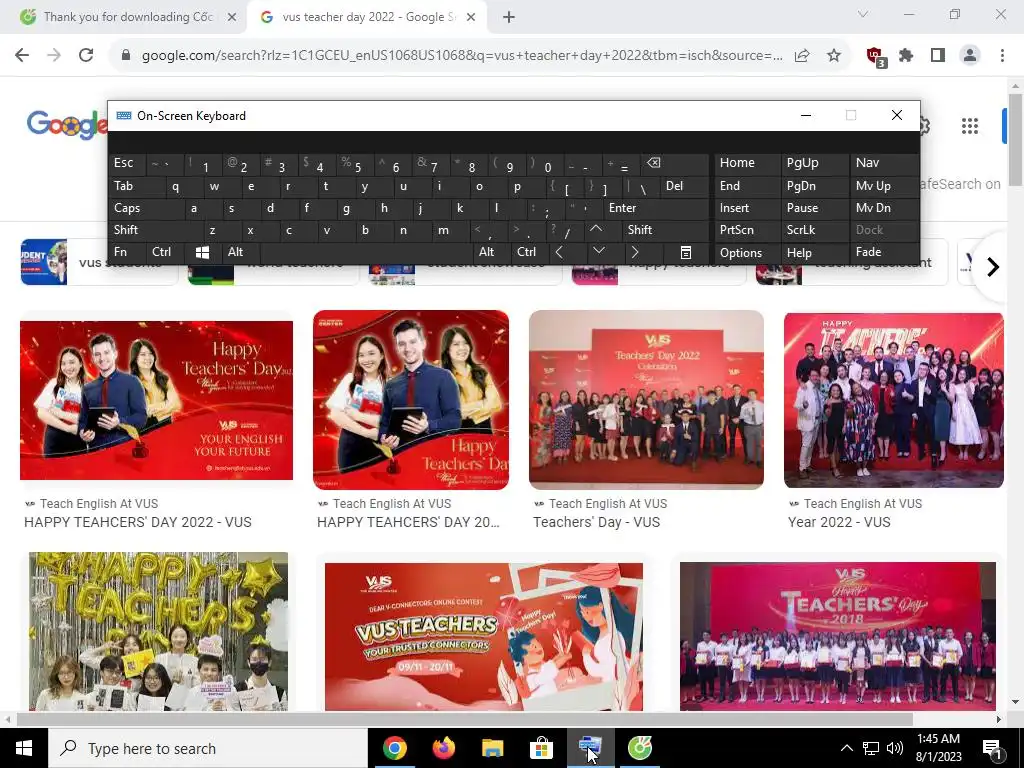Open the tab search dropdown chevron

pyautogui.click(x=863, y=14)
